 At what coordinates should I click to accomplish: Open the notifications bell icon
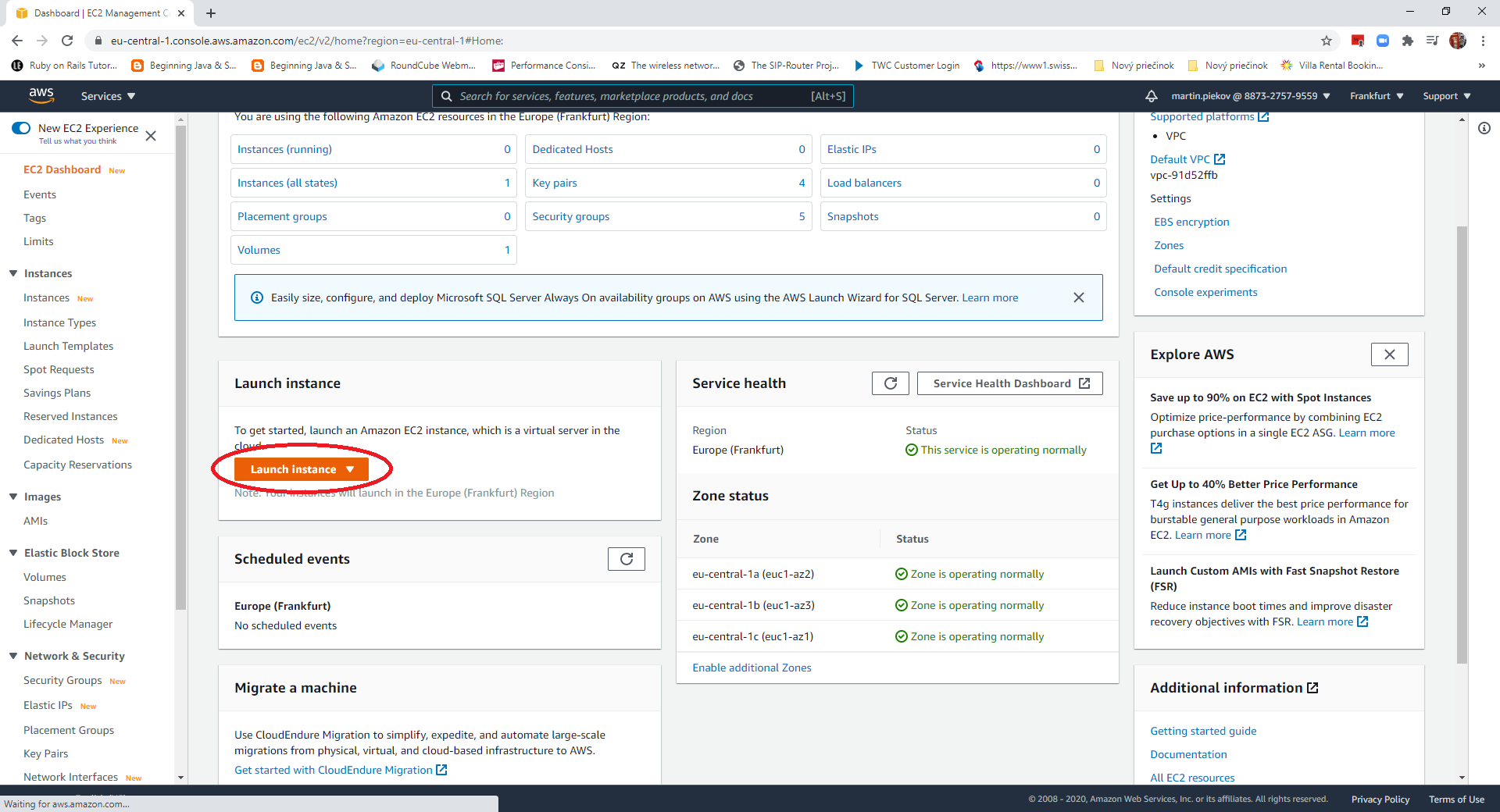tap(1151, 96)
